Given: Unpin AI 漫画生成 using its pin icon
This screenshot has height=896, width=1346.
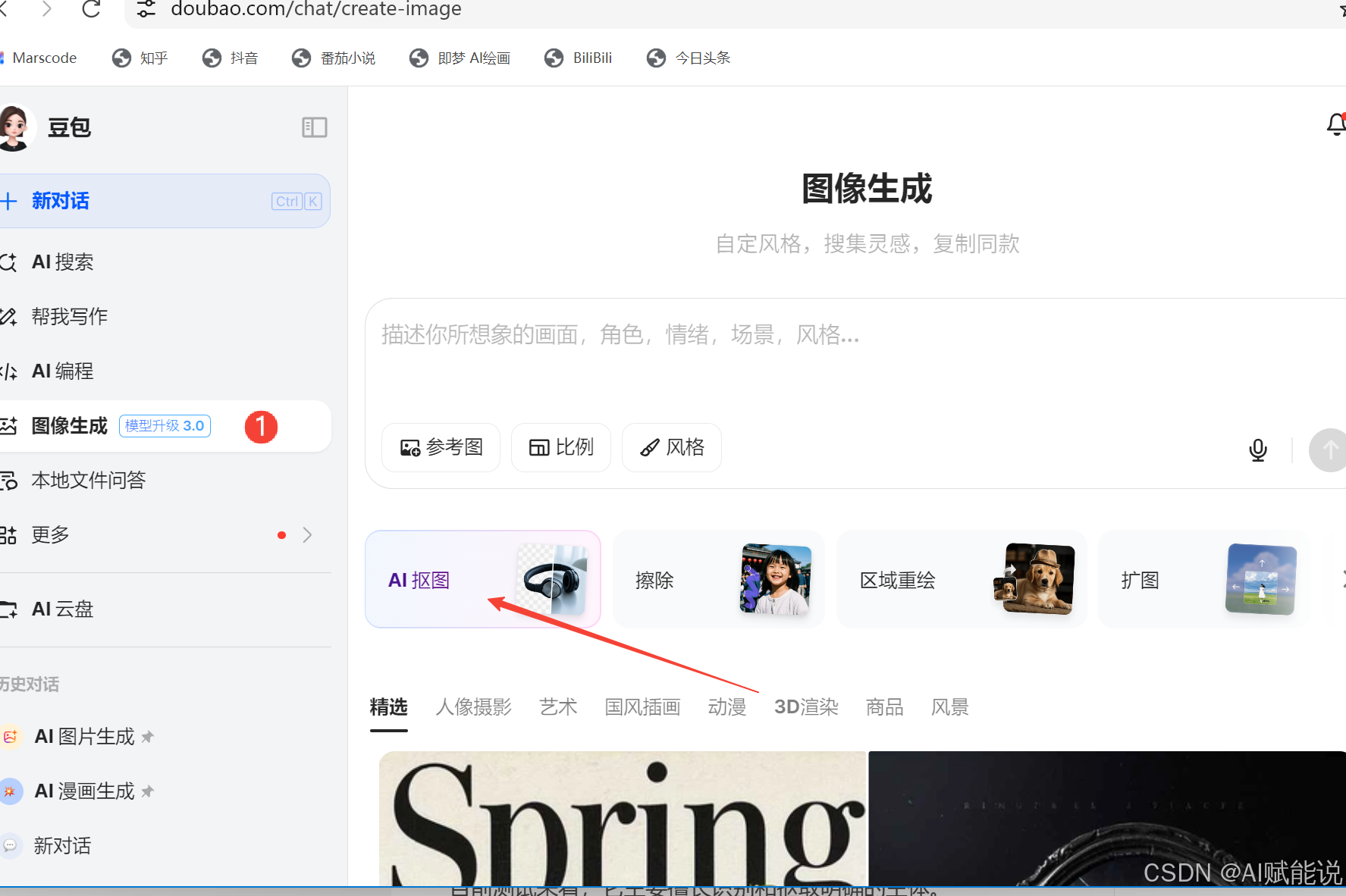Looking at the screenshot, I should (148, 791).
